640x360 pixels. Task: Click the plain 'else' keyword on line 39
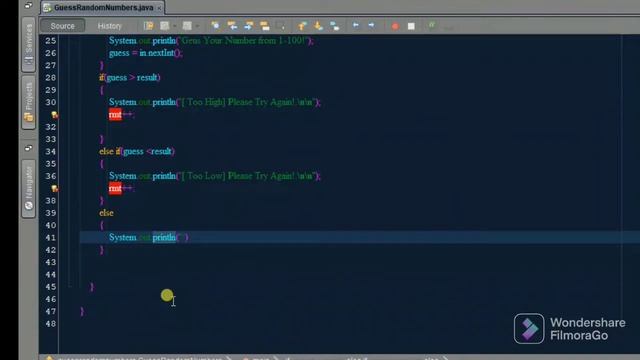pyautogui.click(x=106, y=213)
